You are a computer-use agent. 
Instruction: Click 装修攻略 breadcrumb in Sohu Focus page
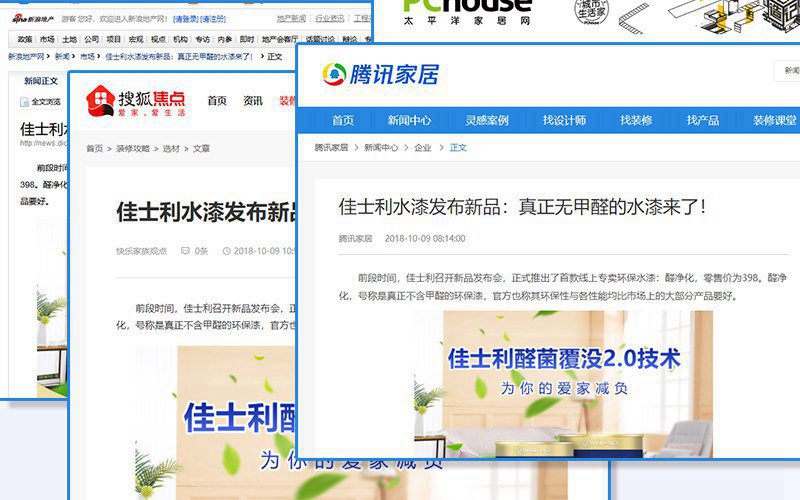[133, 148]
